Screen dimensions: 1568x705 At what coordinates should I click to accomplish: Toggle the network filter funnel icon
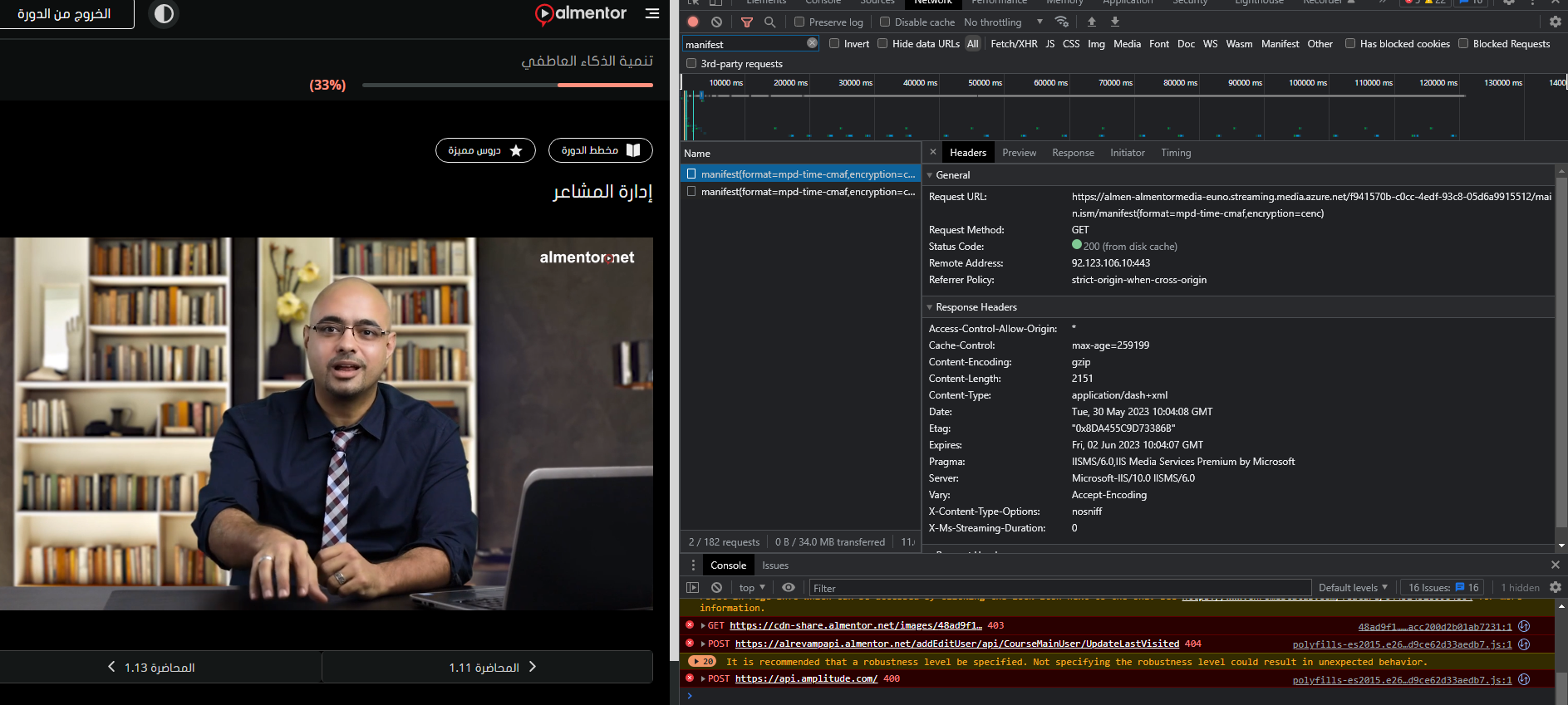pos(746,22)
